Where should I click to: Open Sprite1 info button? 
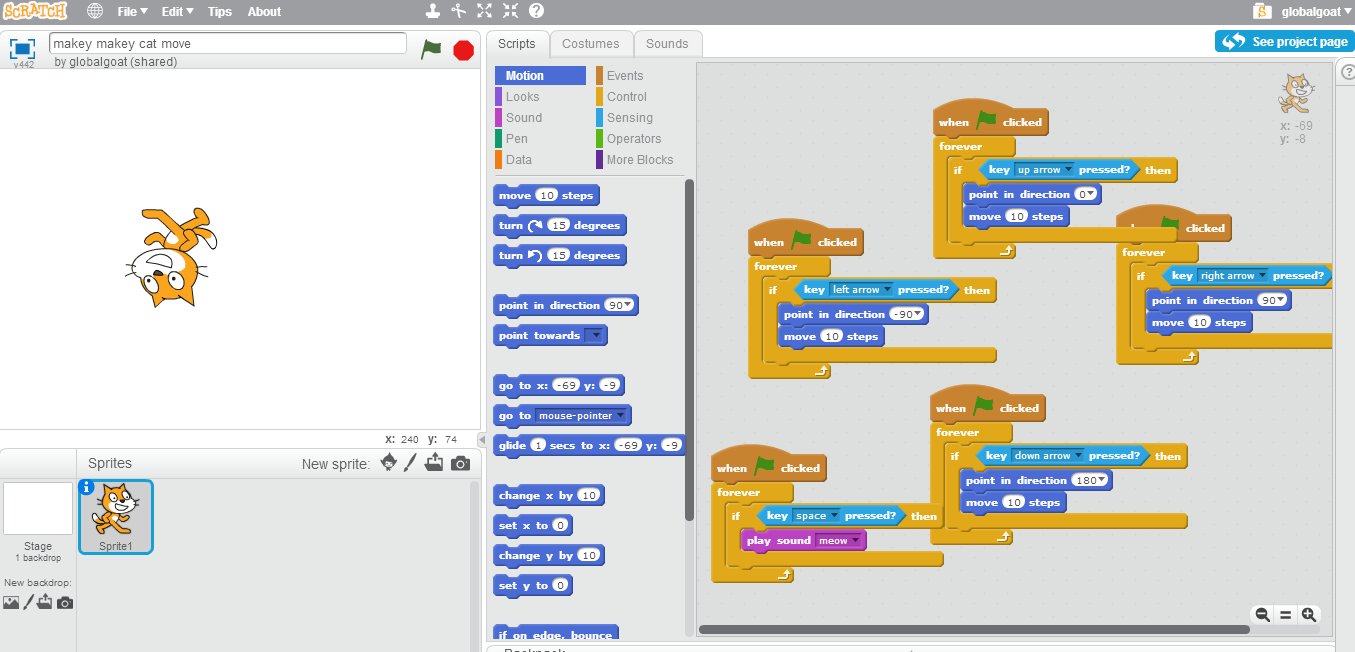(86, 487)
